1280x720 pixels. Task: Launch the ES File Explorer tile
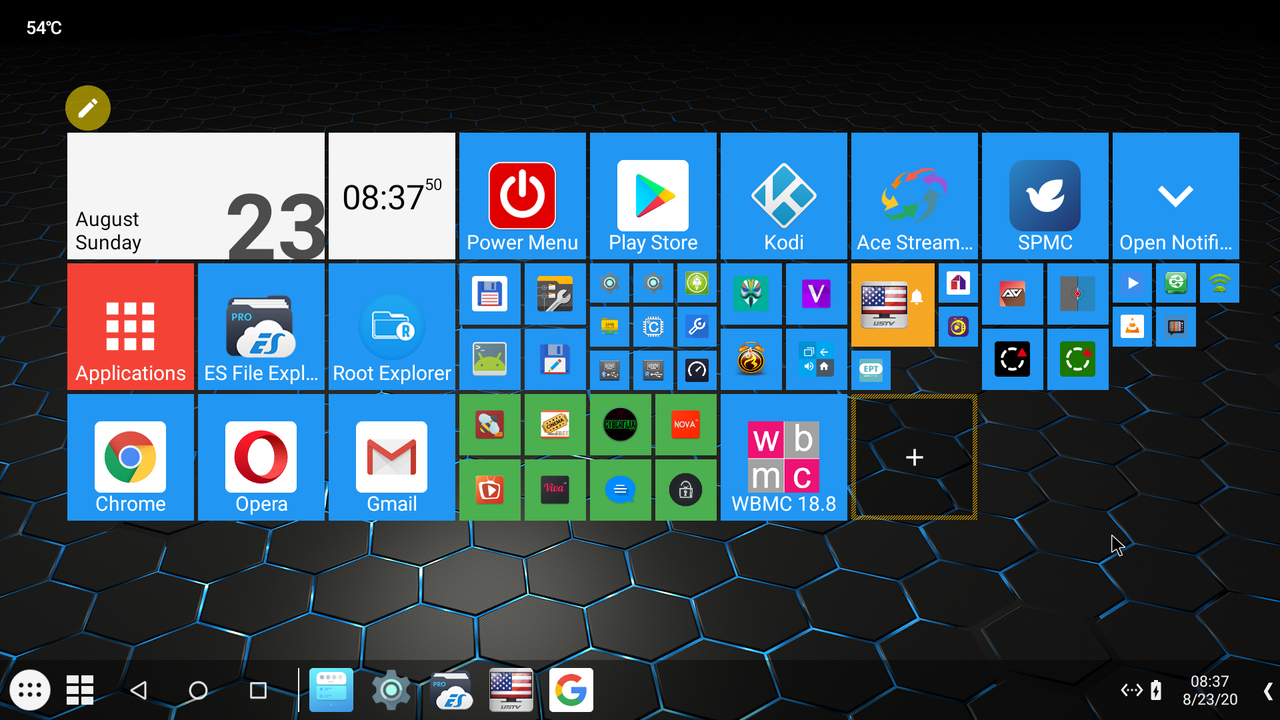(261, 327)
